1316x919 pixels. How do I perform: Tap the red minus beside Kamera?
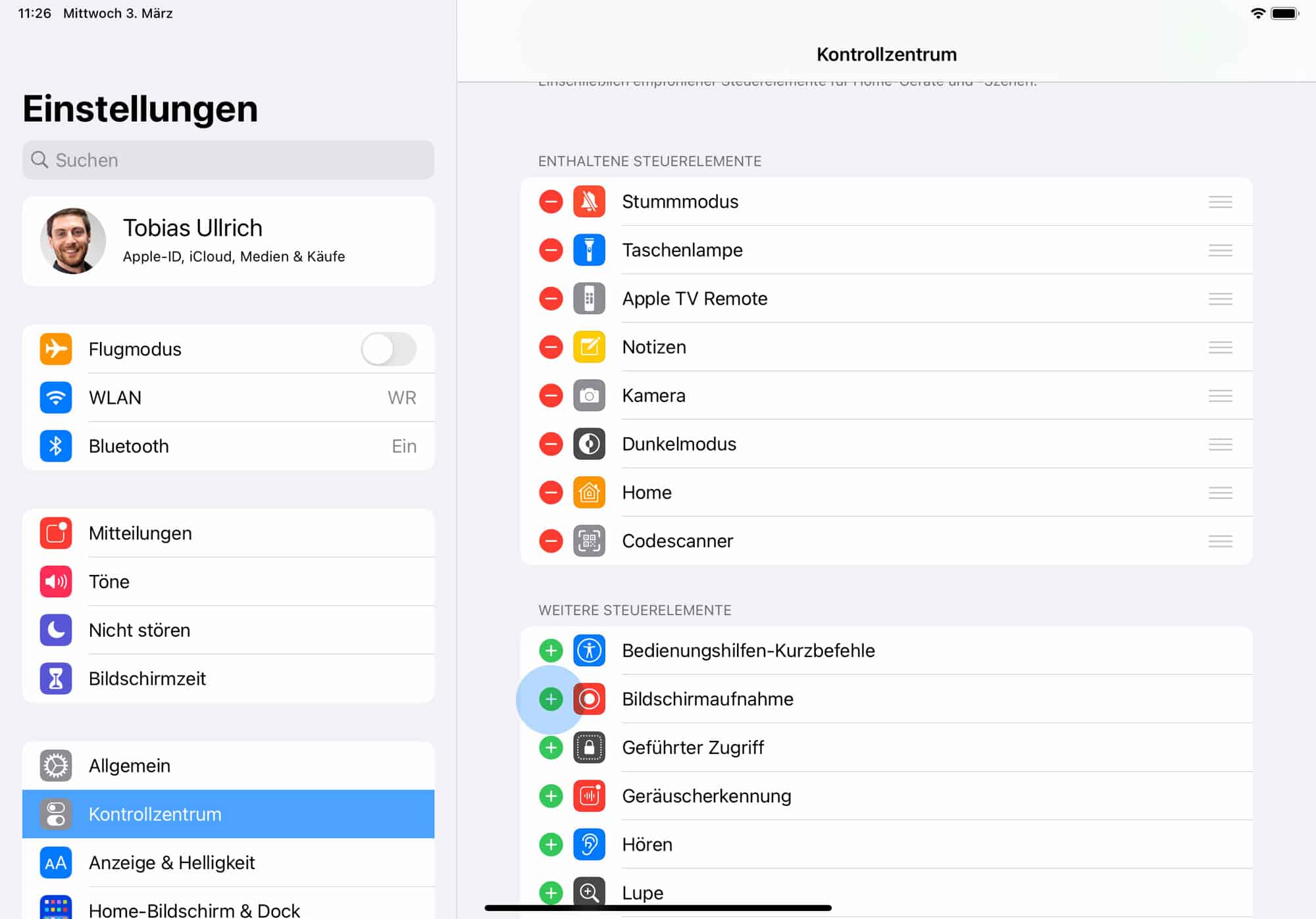pos(551,395)
